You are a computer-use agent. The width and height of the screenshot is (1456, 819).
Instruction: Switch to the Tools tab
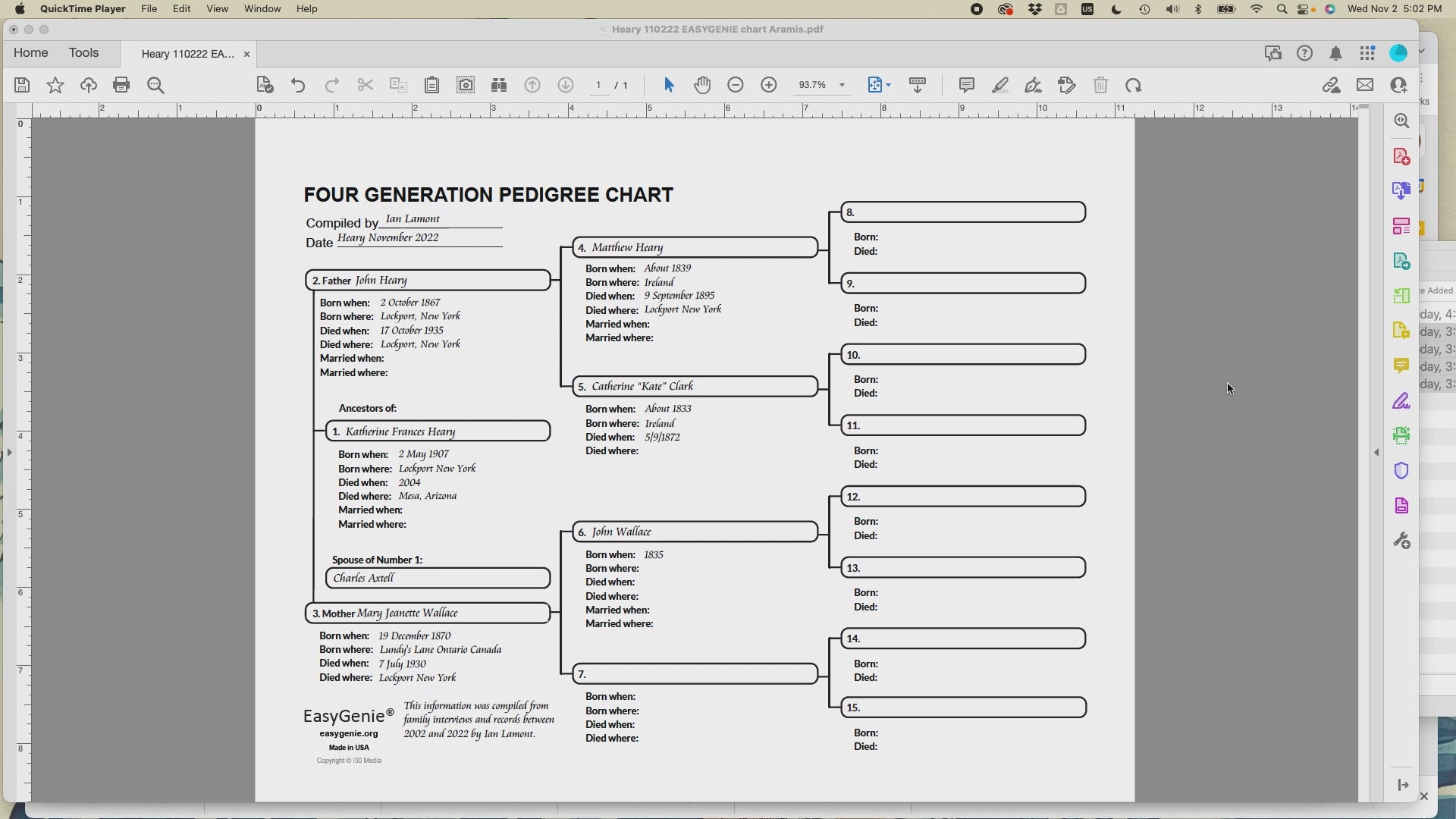[83, 53]
